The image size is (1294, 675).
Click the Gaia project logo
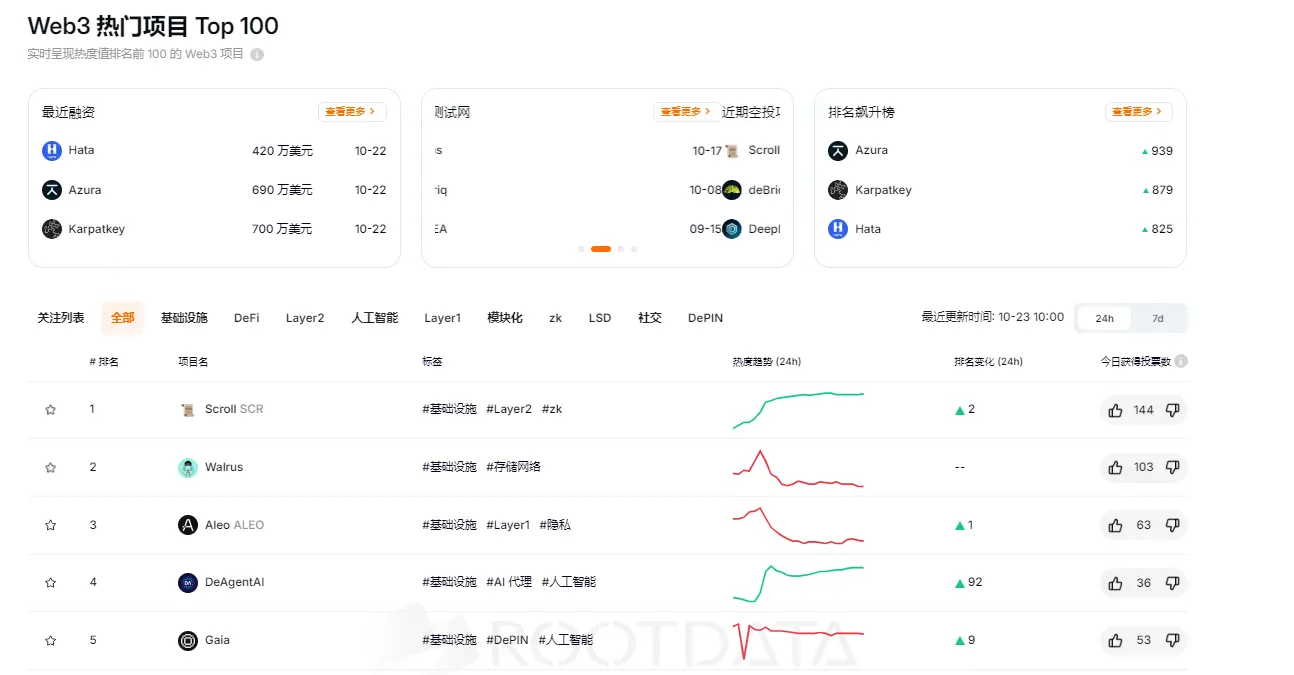click(x=189, y=640)
